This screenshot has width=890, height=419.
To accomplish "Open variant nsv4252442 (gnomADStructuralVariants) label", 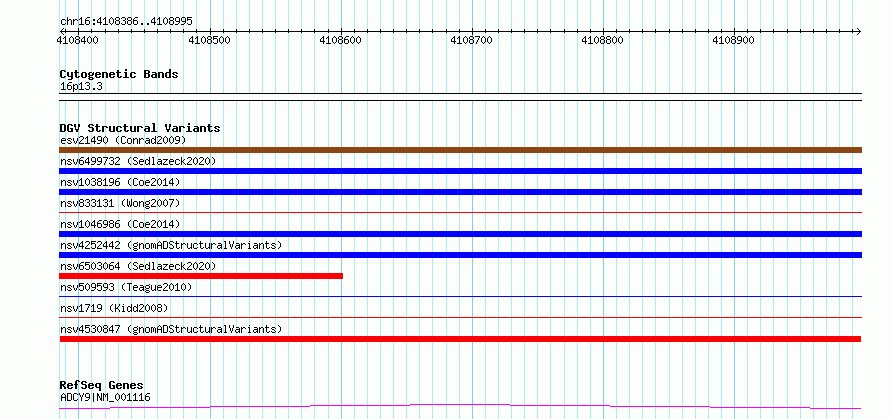I will [171, 245].
